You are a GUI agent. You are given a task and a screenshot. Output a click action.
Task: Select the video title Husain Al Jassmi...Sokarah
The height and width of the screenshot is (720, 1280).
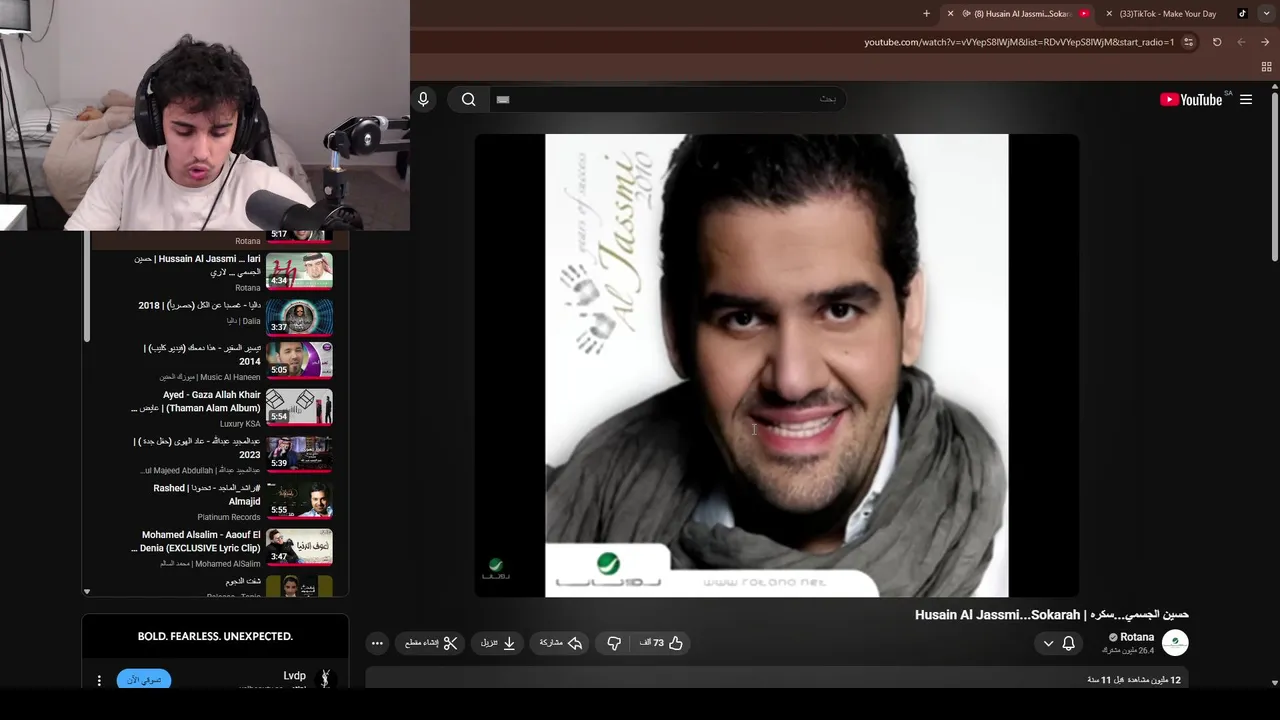point(1052,615)
